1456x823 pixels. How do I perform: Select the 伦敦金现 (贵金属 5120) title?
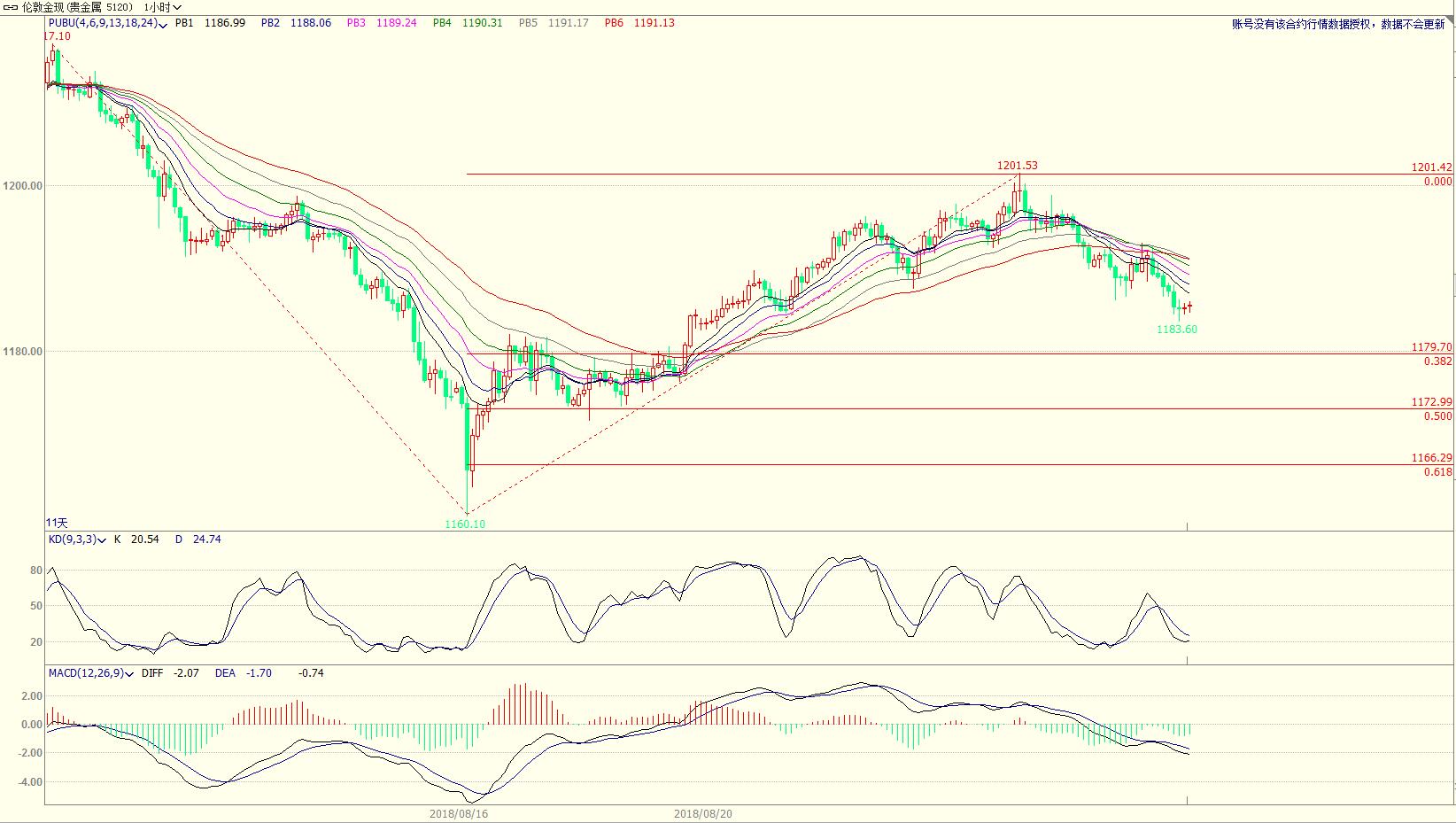point(79,7)
